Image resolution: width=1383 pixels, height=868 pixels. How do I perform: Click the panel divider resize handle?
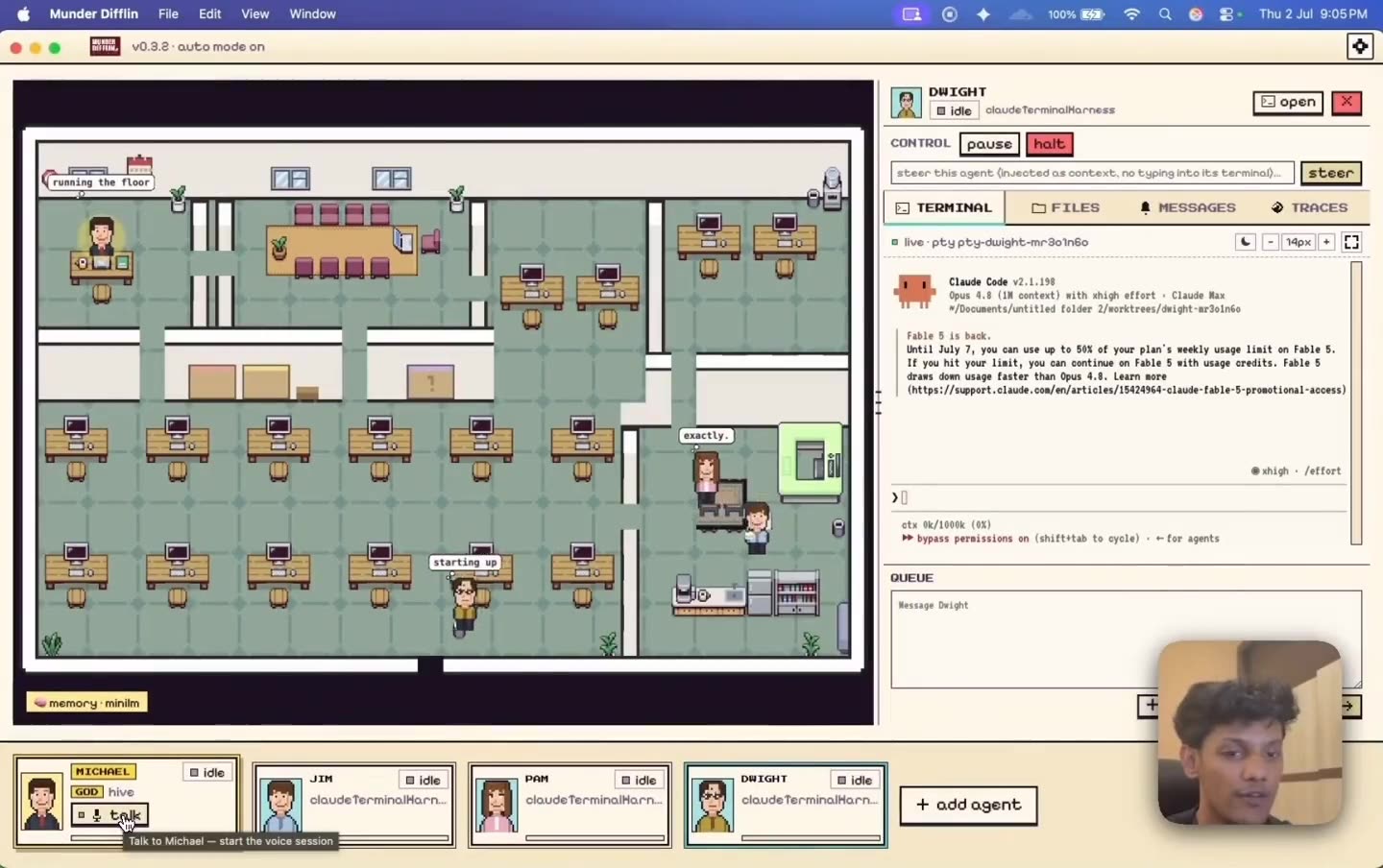878,403
